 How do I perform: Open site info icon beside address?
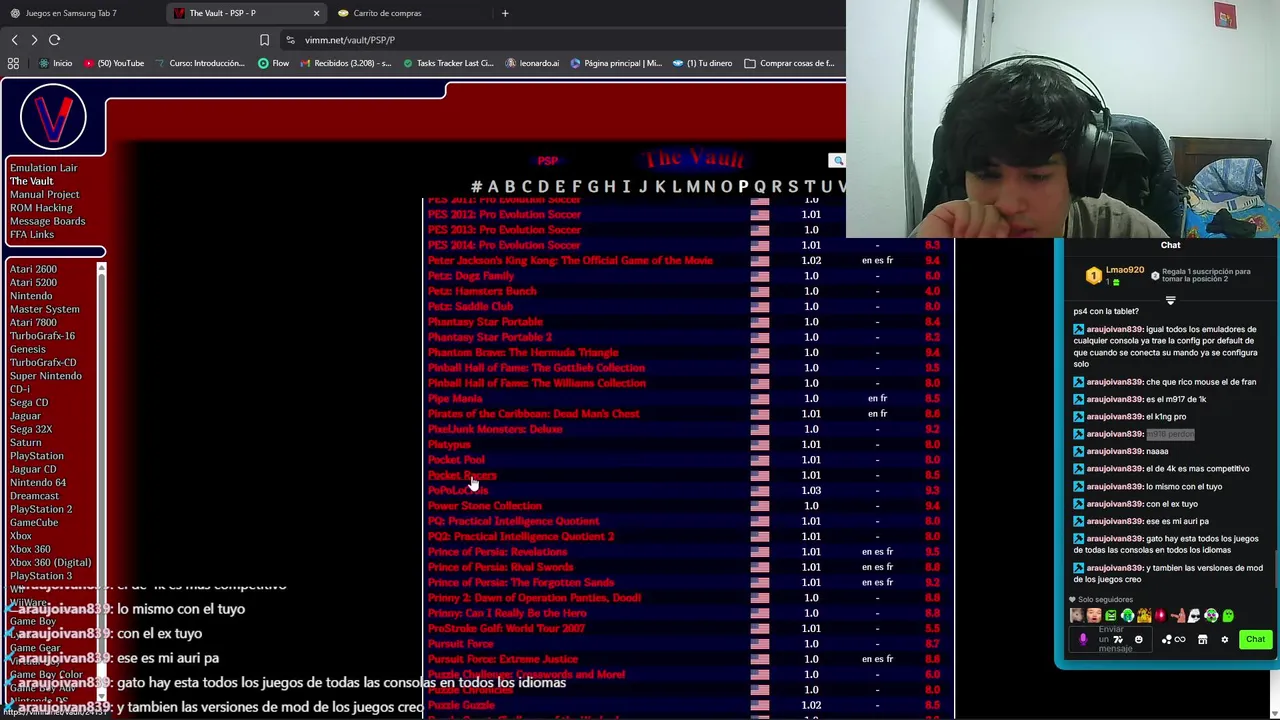click(x=290, y=40)
